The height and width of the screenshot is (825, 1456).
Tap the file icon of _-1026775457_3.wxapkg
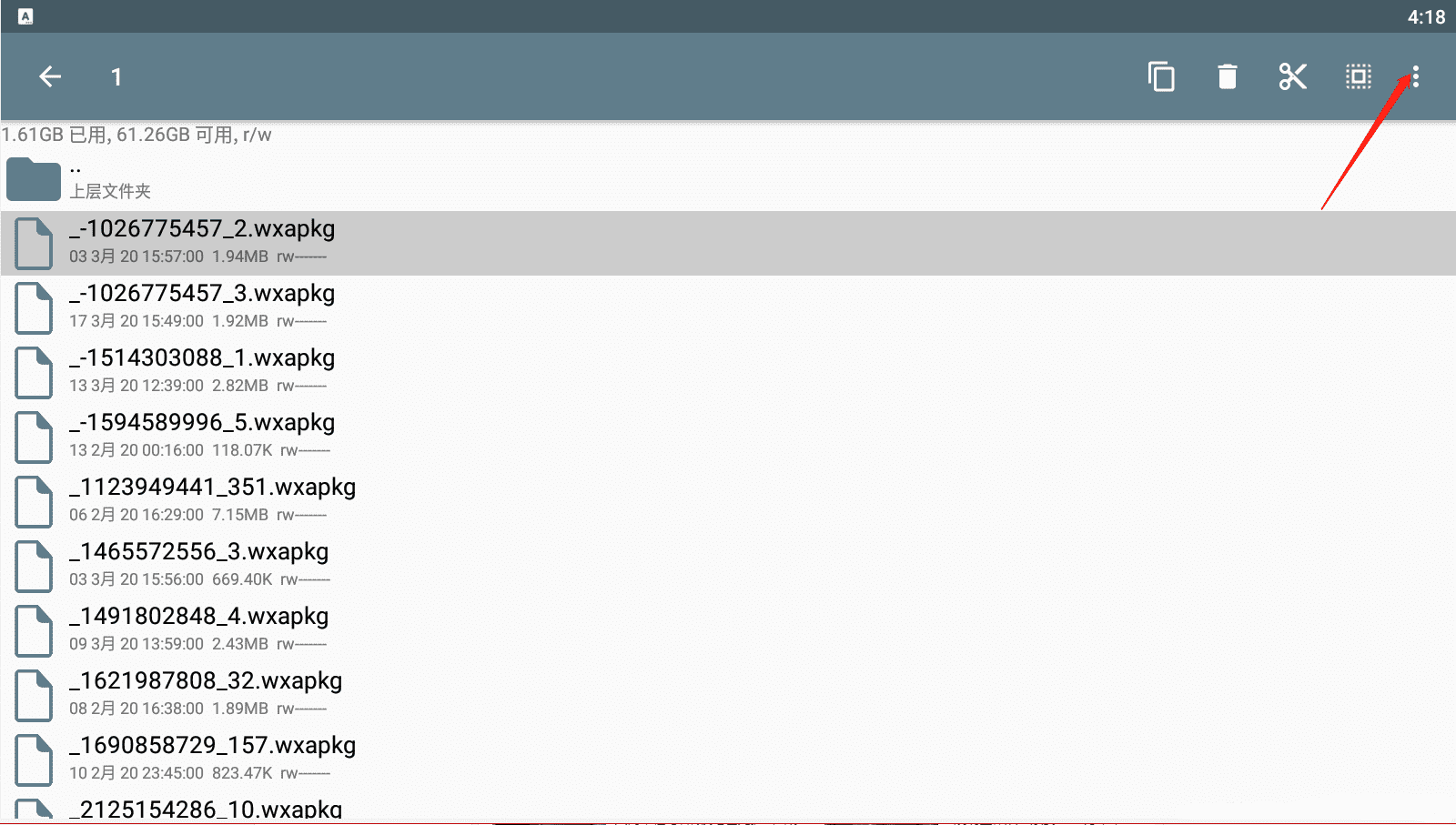coord(34,307)
